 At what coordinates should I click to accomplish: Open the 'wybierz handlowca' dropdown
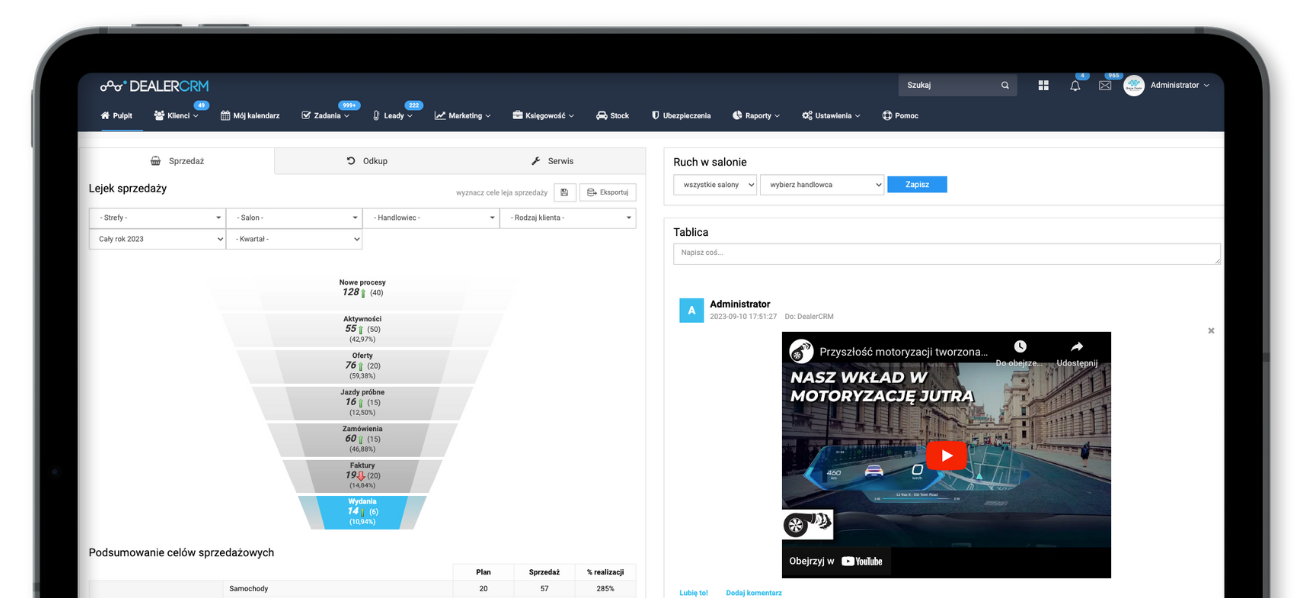pyautogui.click(x=822, y=185)
